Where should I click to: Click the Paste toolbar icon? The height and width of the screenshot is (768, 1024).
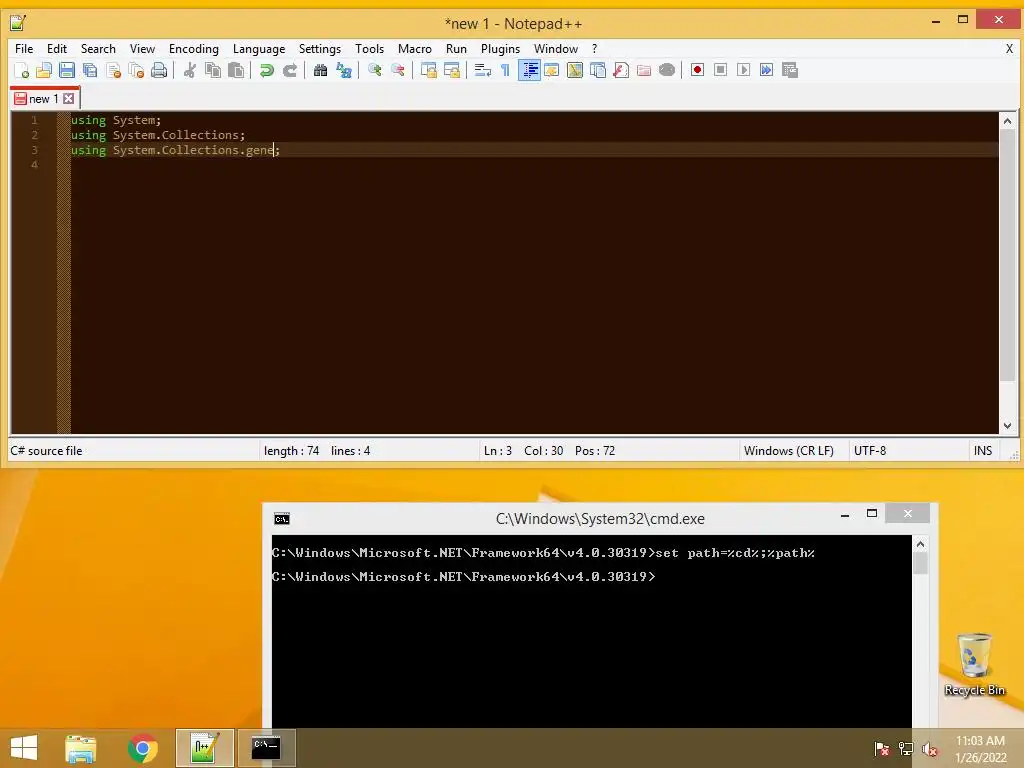pos(236,71)
